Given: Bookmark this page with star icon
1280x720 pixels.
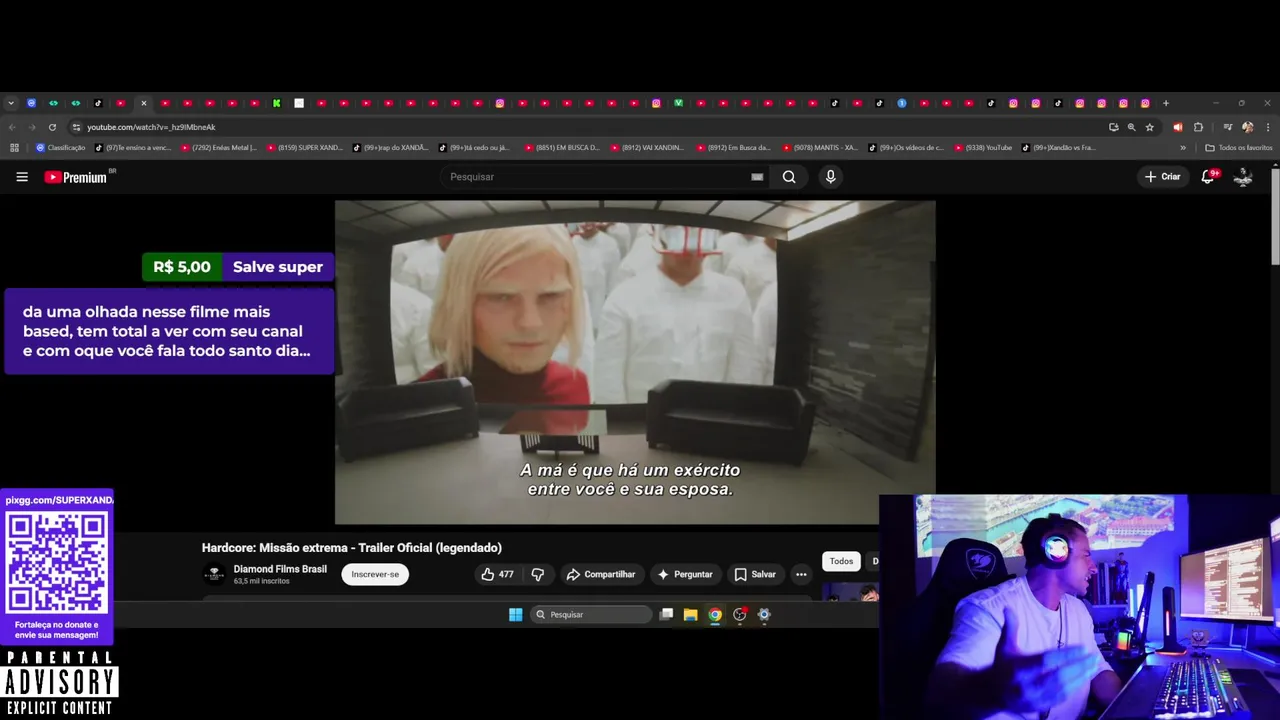Looking at the screenshot, I should tap(1150, 127).
